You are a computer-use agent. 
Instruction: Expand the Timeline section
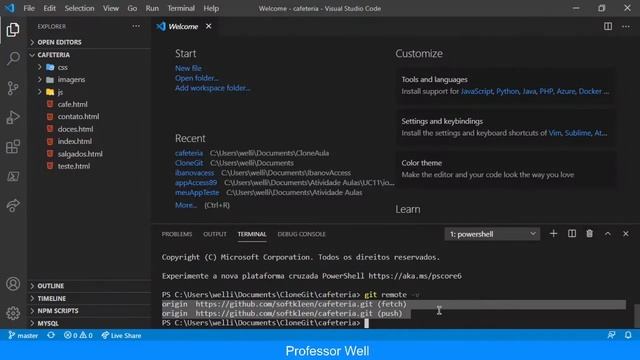point(51,298)
